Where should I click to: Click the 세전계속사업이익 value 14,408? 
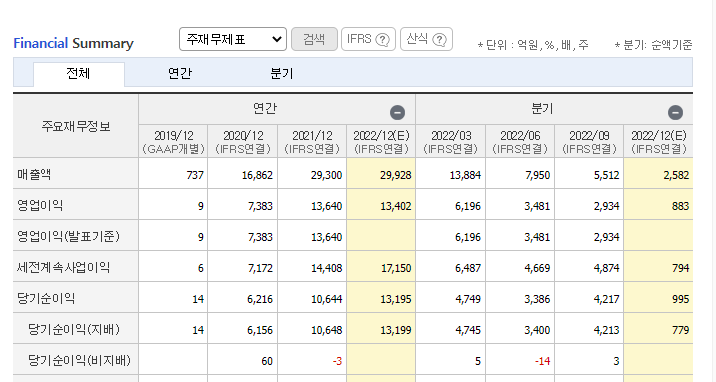click(x=326, y=268)
